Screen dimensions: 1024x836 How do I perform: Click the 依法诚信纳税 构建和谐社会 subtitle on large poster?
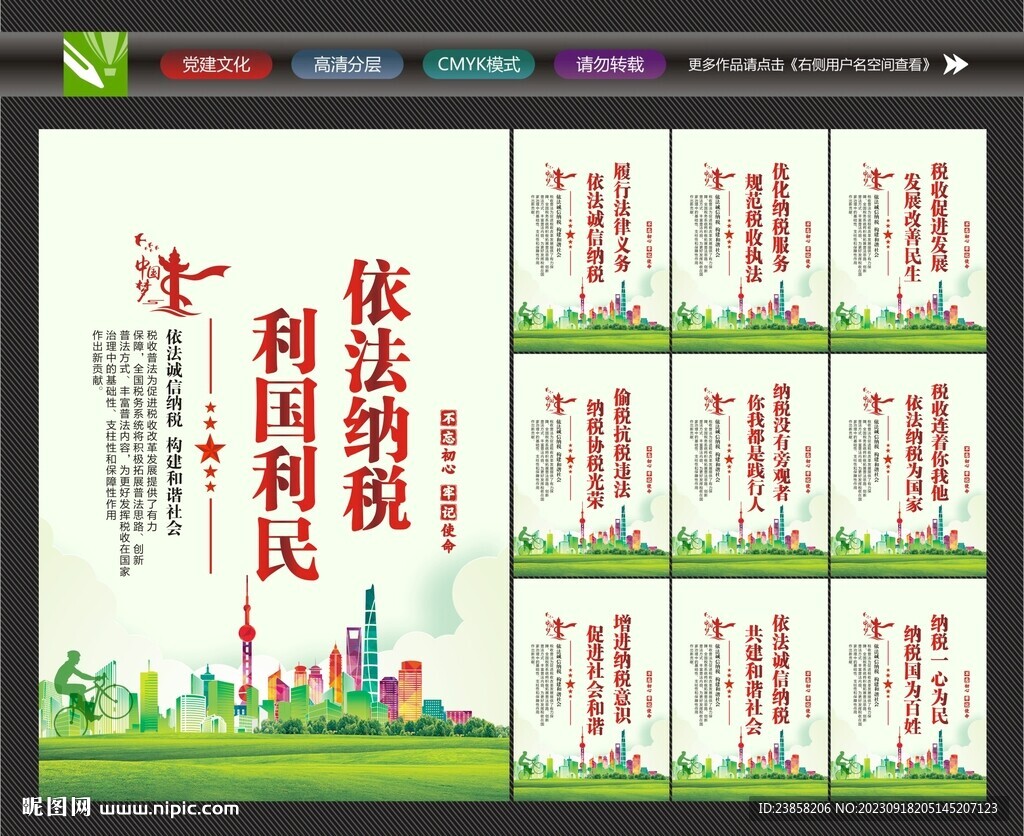(x=173, y=431)
